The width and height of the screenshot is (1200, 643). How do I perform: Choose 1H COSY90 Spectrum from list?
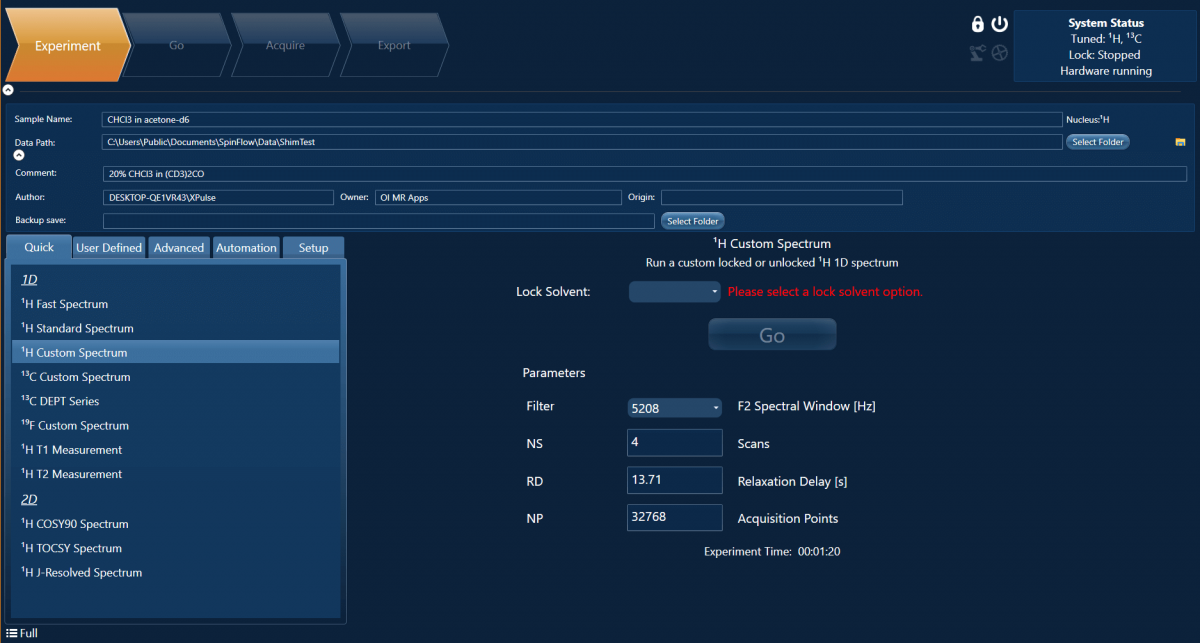pyautogui.click(x=75, y=524)
